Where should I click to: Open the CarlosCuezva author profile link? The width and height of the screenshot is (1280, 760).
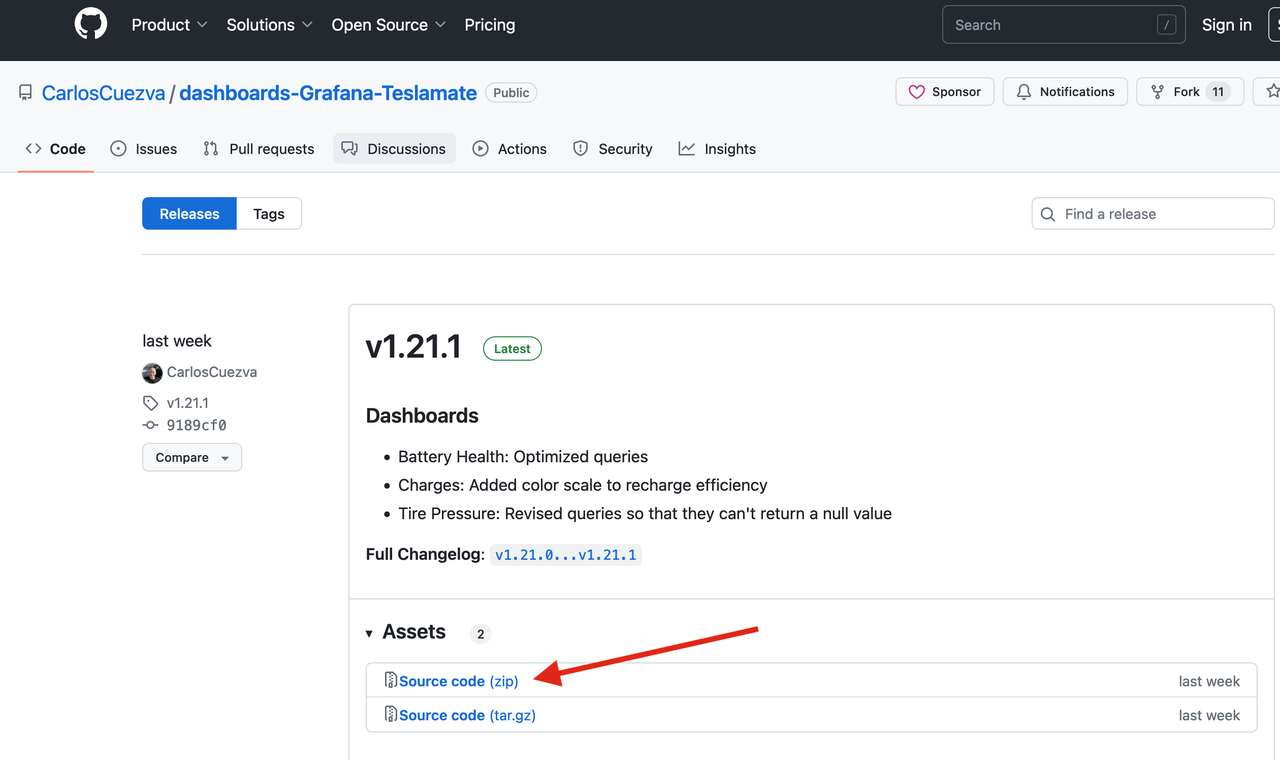212,372
